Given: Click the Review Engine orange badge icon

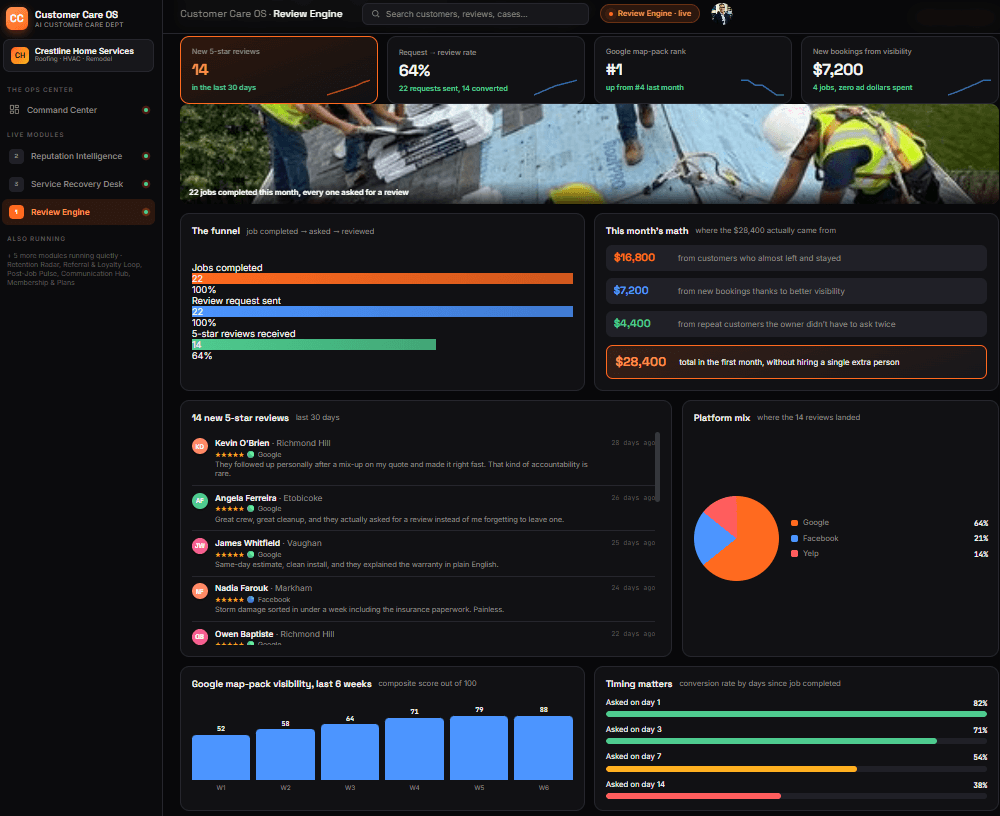Looking at the screenshot, I should (x=17, y=212).
